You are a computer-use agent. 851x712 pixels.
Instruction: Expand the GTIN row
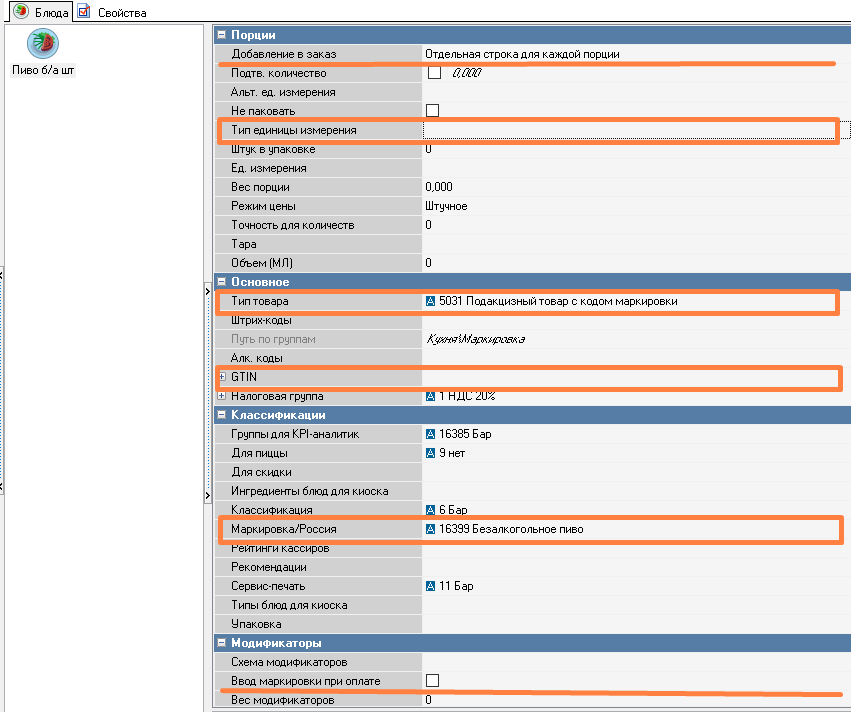(x=222, y=377)
